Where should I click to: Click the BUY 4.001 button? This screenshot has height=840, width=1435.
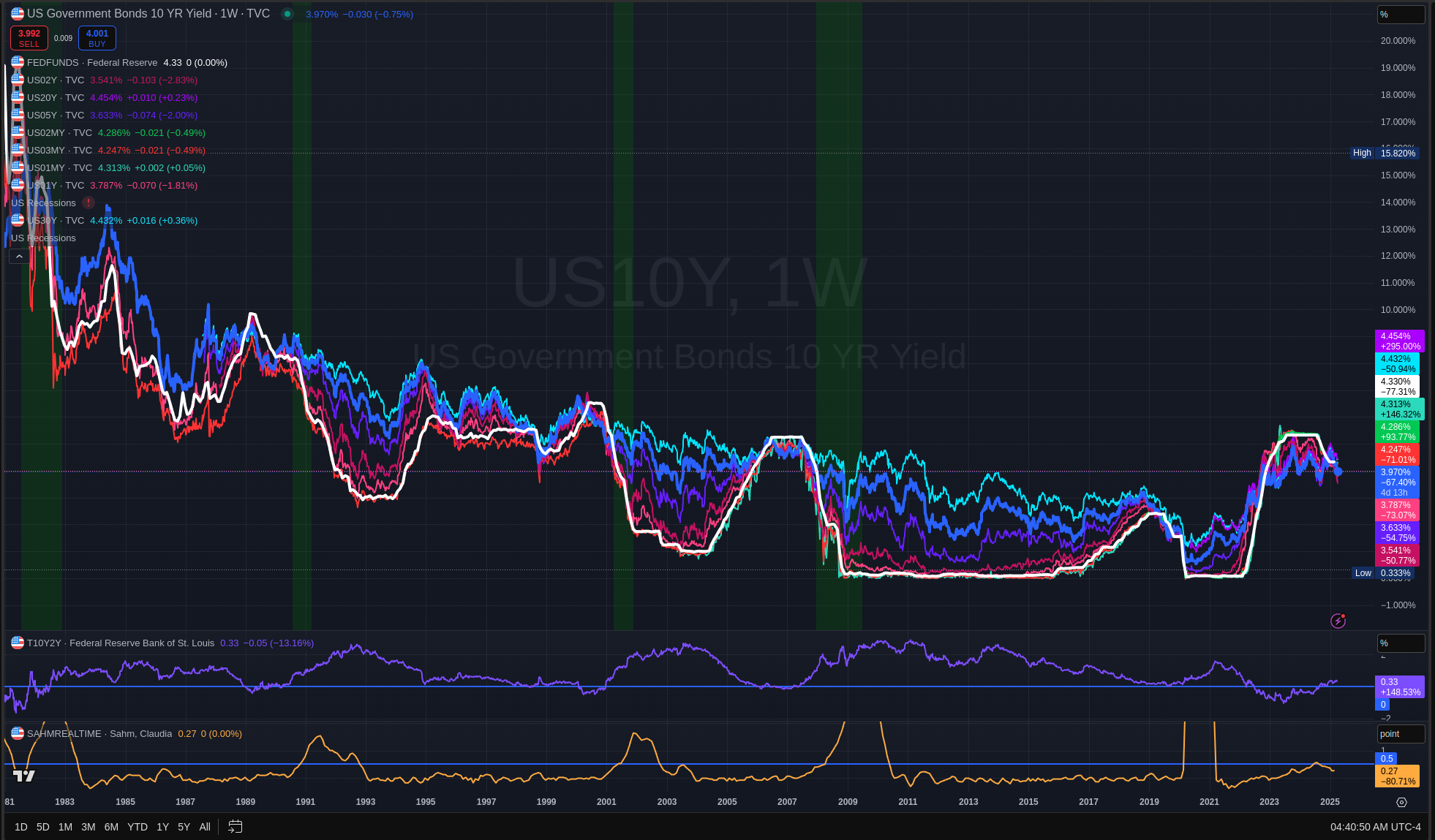coord(97,38)
